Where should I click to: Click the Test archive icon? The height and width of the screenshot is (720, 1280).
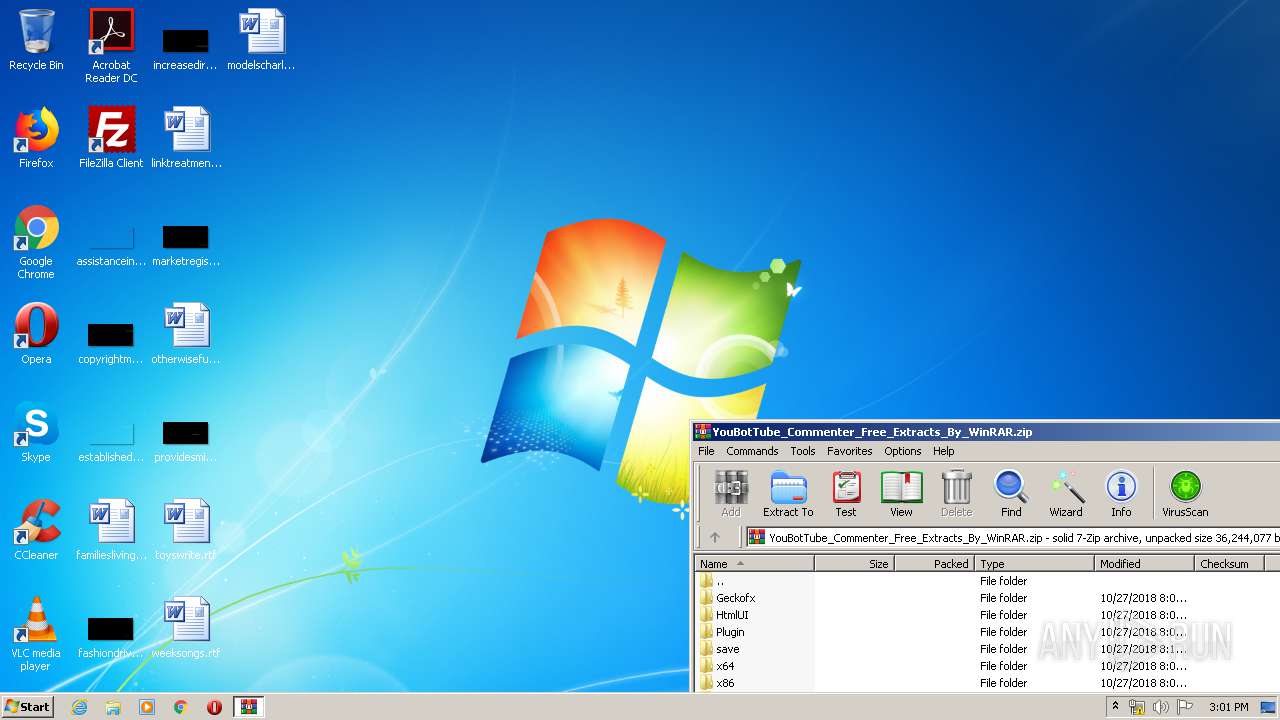coord(846,495)
